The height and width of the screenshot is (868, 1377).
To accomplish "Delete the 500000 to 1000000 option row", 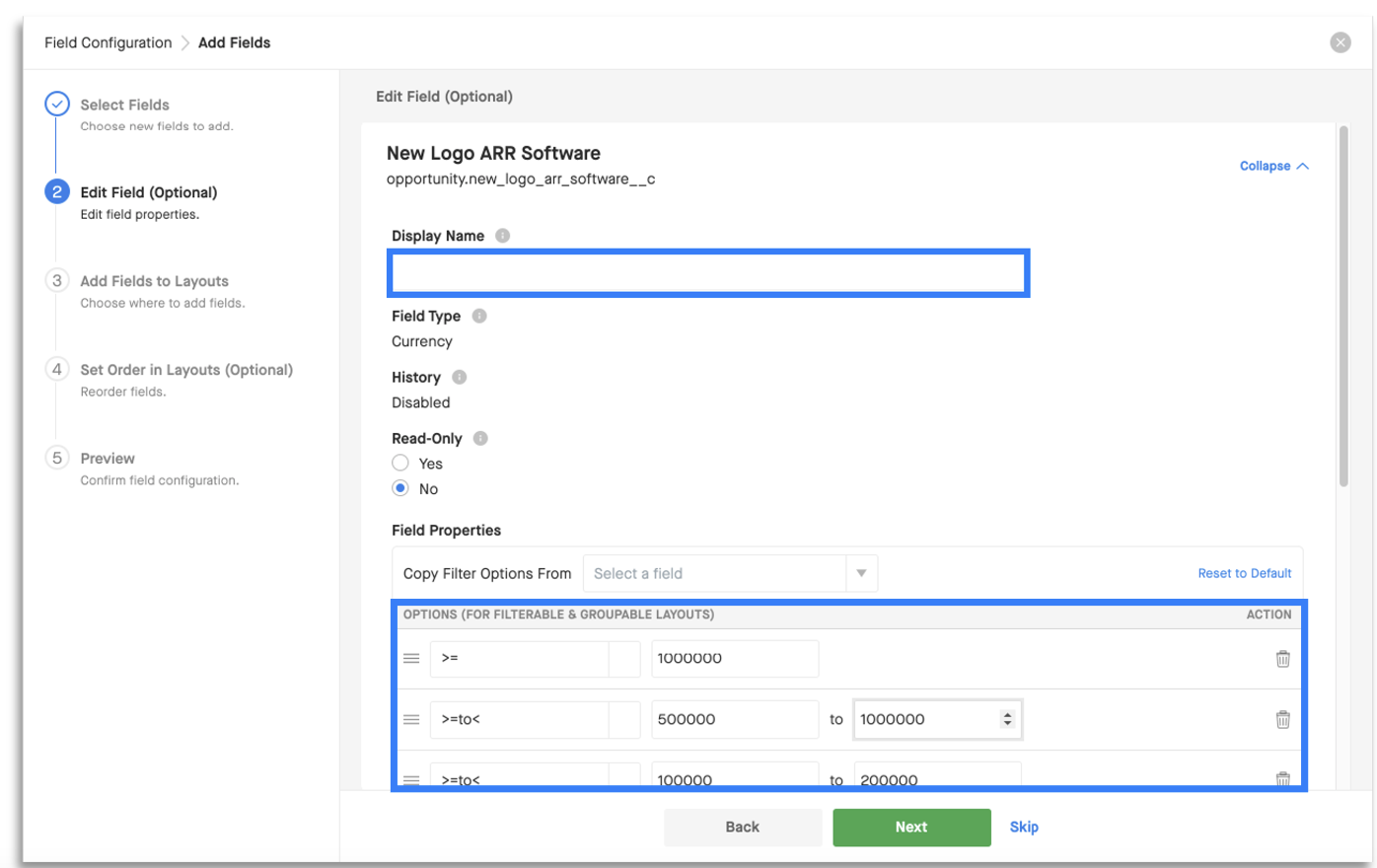I will pos(1282,720).
